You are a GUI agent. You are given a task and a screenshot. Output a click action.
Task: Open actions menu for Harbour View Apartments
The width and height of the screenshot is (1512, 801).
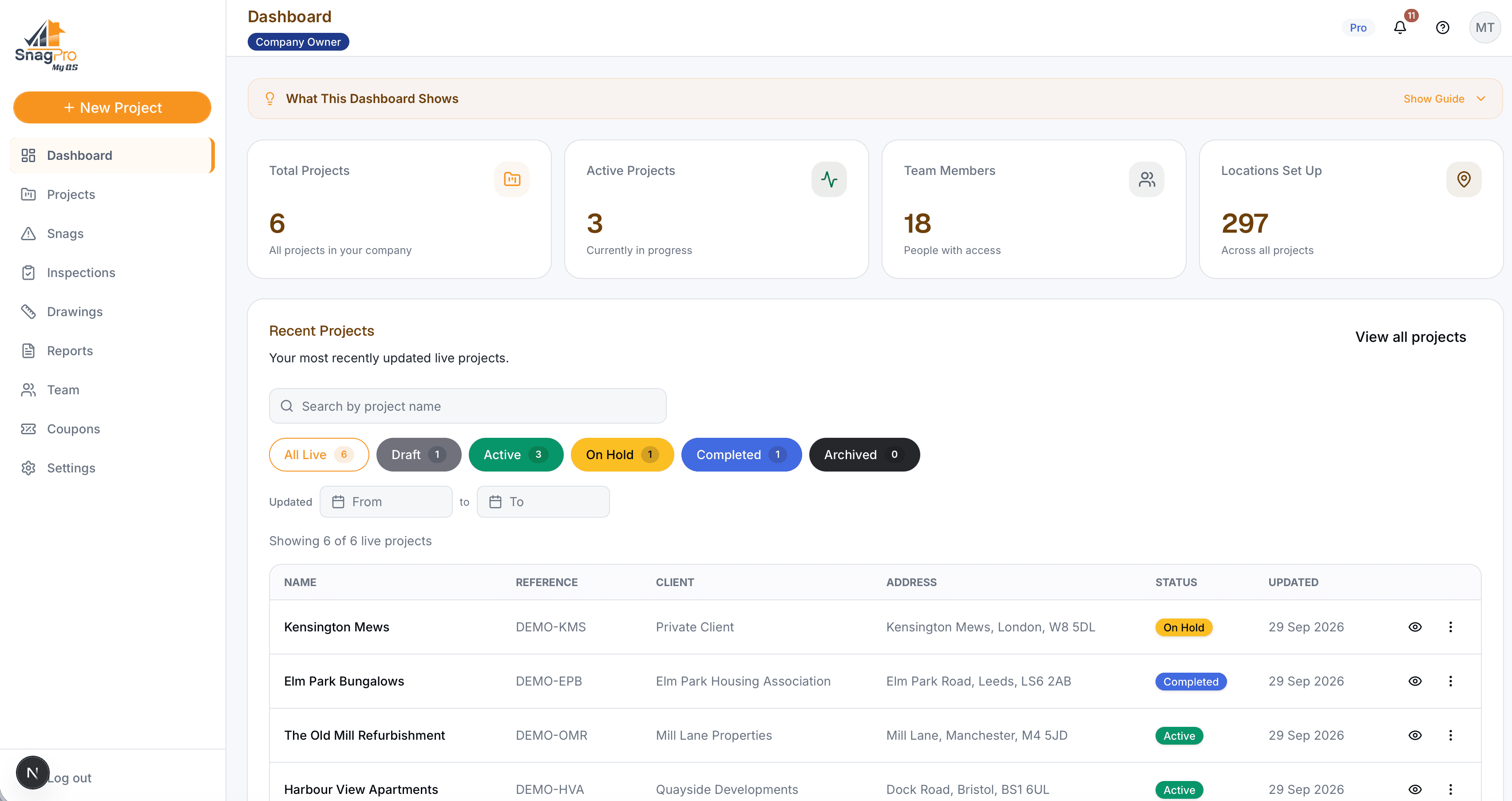point(1450,789)
